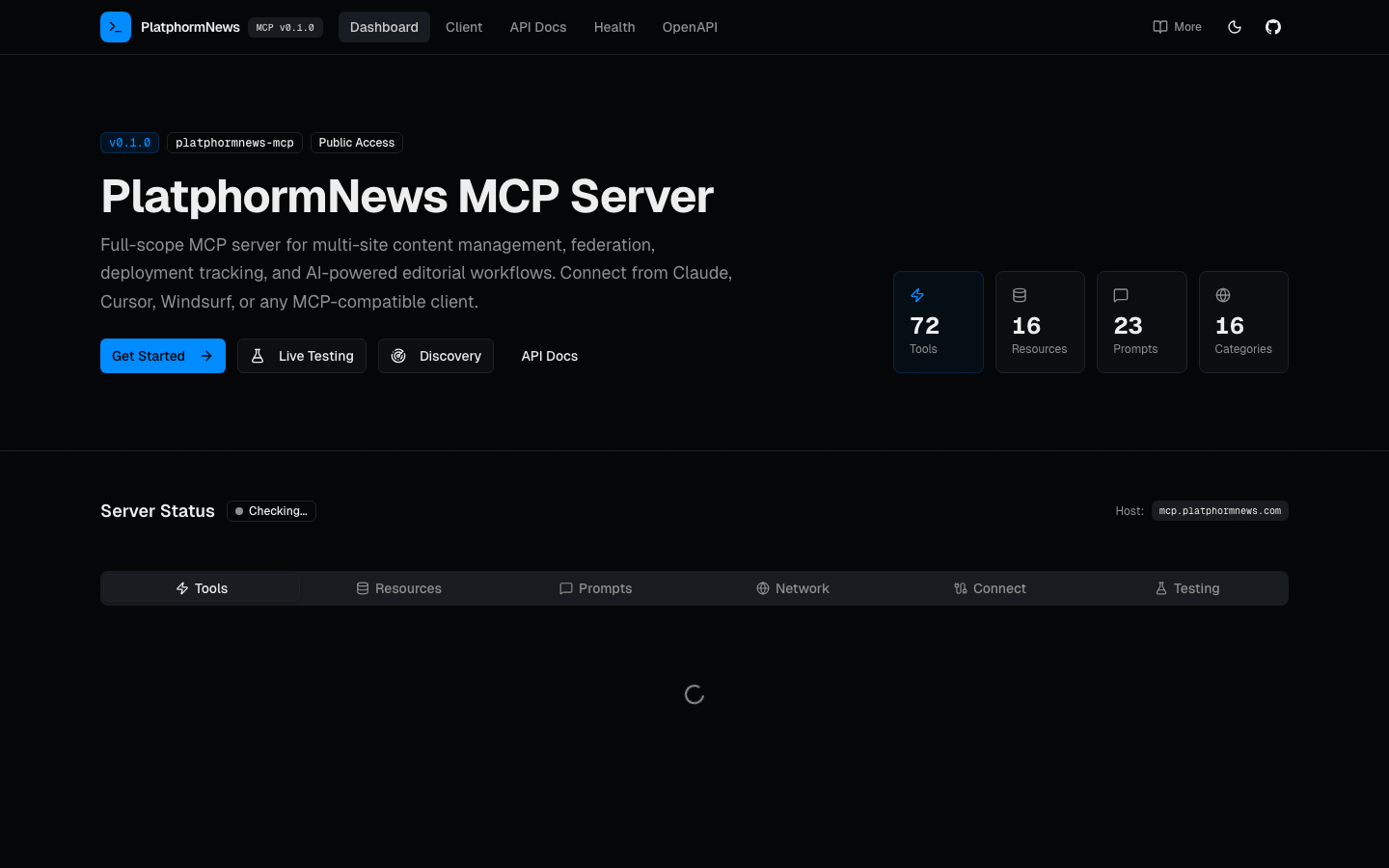Click the PlatphormNews terminal logo icon

[116, 27]
